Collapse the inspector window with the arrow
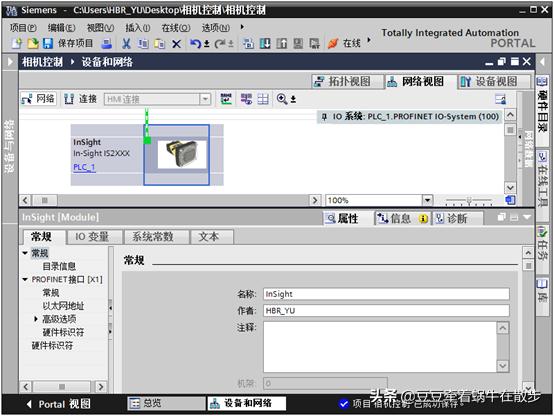 (527, 217)
